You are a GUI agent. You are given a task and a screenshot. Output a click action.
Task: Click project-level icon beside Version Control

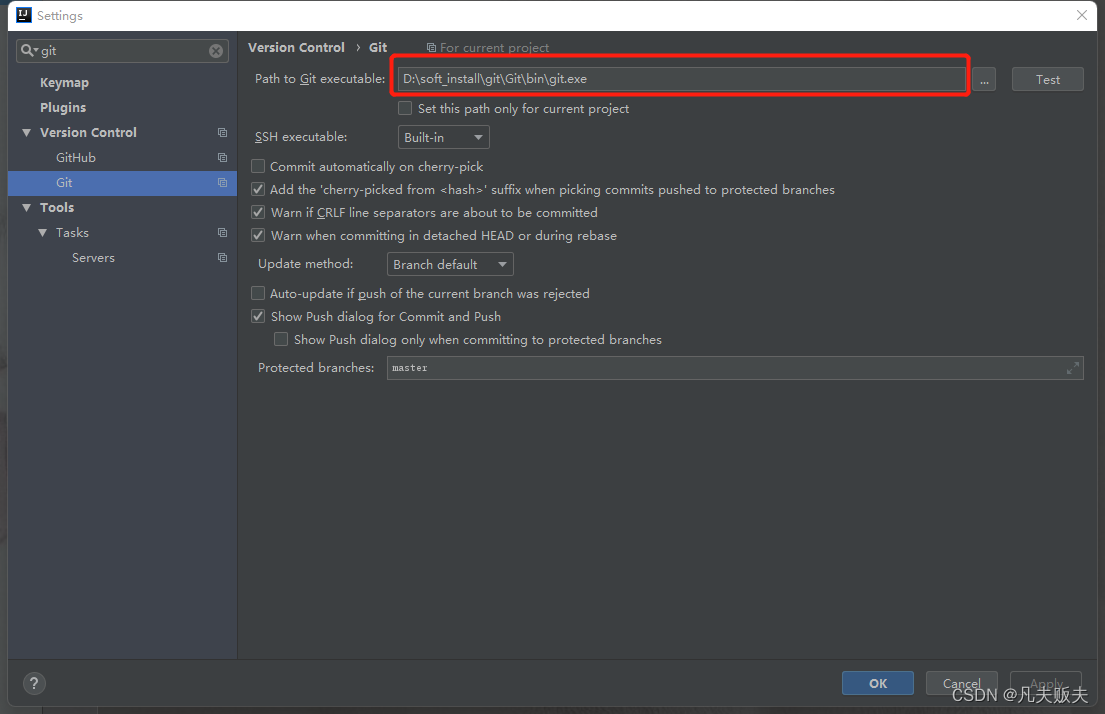(222, 133)
